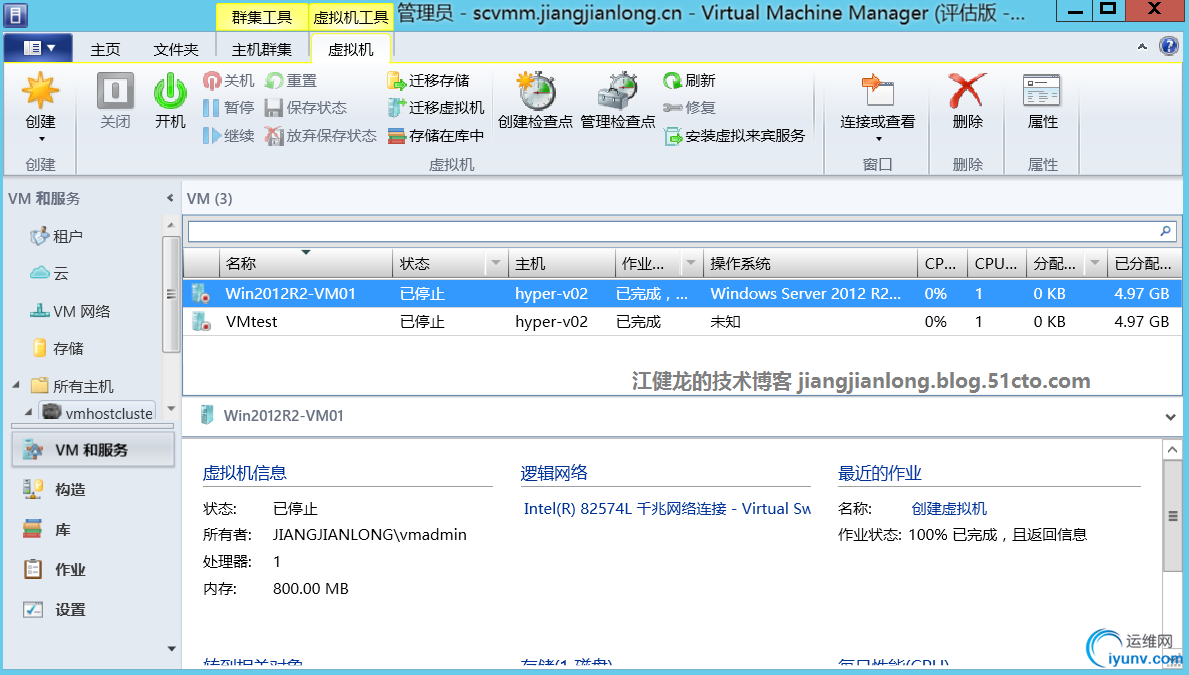Collapse the Win2012R2-VM01 details pane chevron
The width and height of the screenshot is (1189, 675).
1170,416
